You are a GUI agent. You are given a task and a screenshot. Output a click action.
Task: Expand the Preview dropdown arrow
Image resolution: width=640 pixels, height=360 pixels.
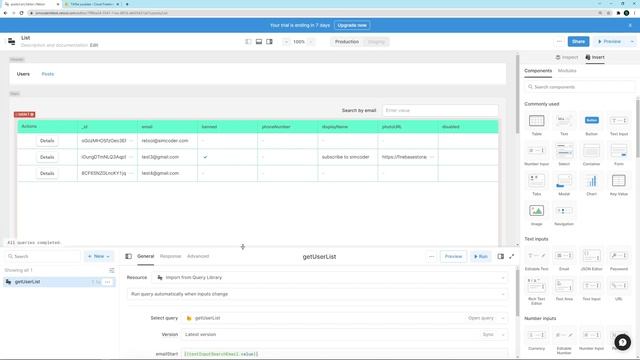[632, 42]
